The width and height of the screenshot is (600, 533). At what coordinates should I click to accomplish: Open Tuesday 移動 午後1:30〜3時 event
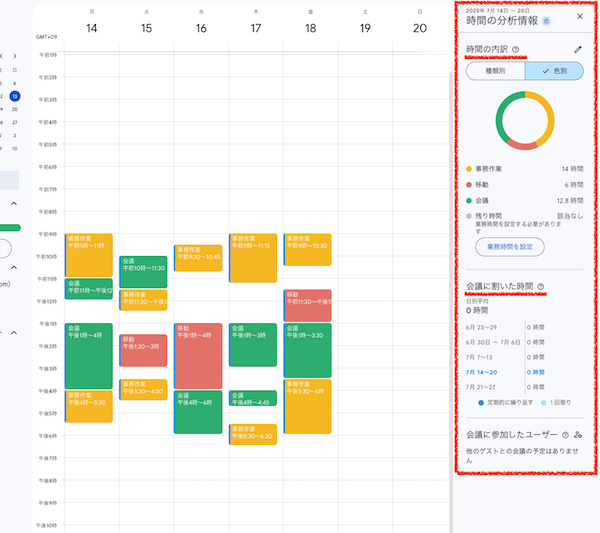point(143,350)
